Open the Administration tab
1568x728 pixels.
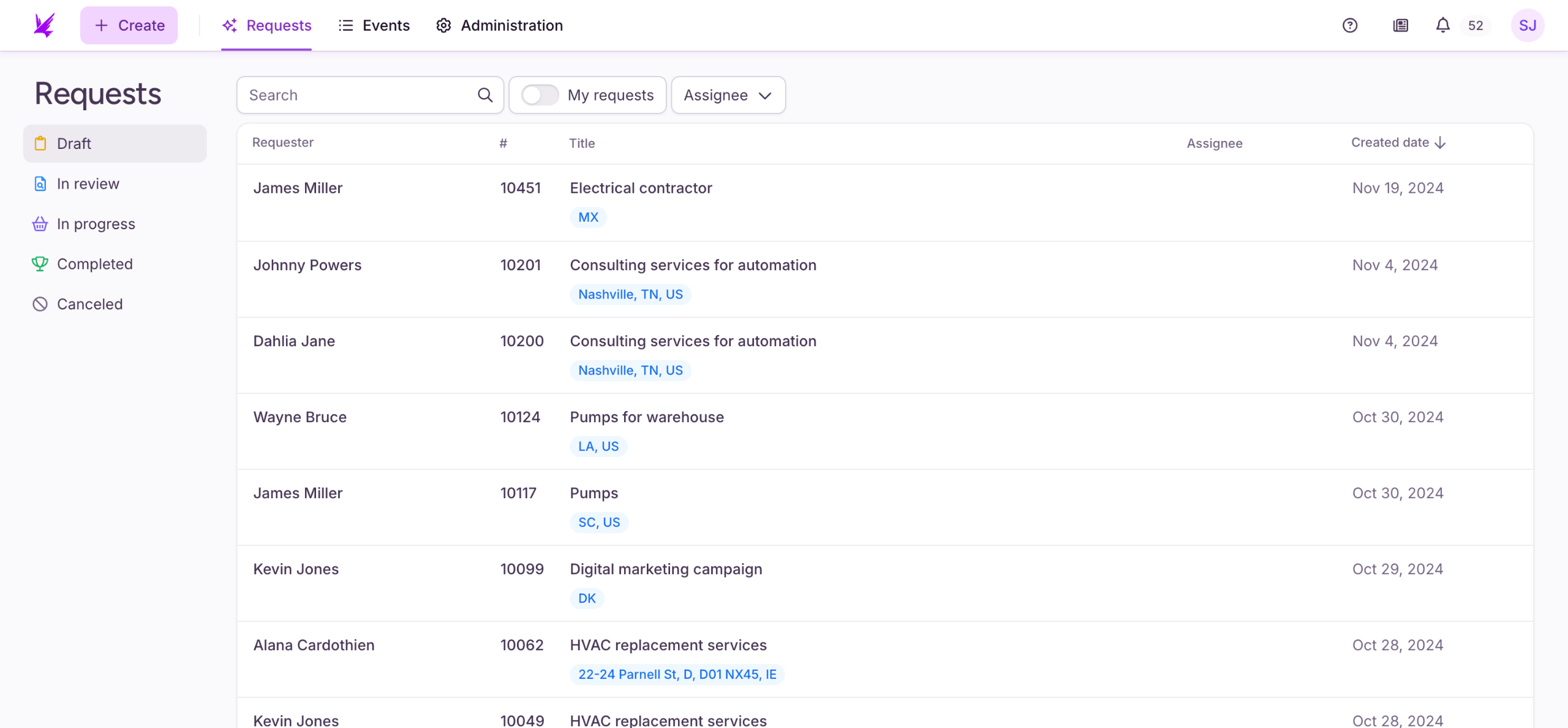499,25
